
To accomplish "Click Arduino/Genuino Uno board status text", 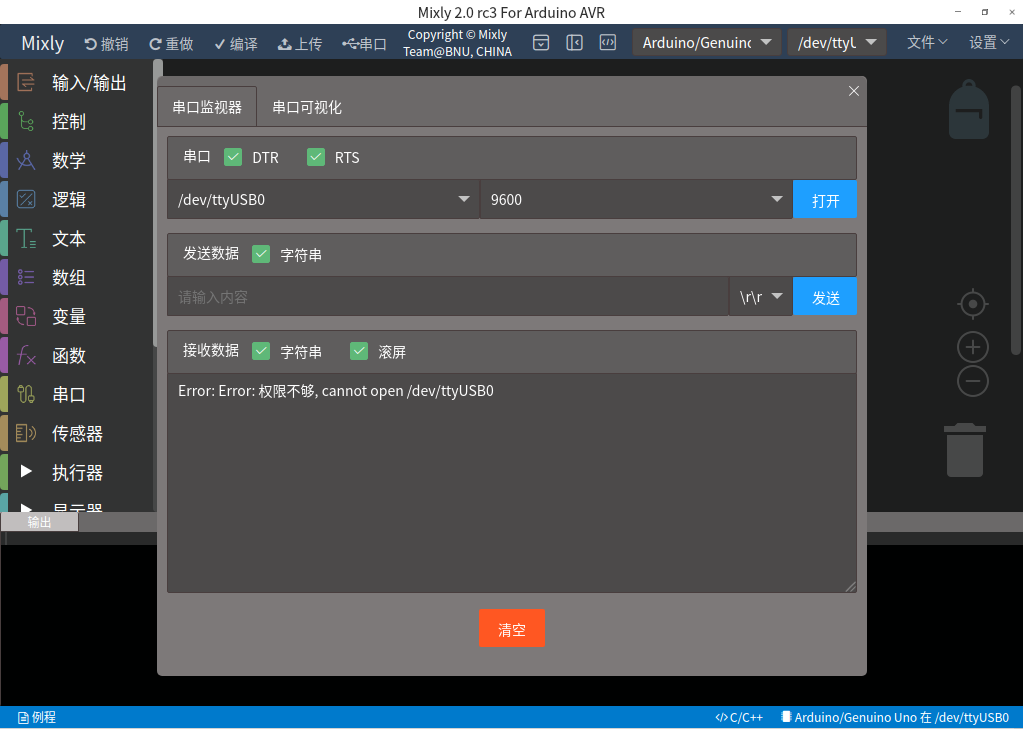I will pyautogui.click(x=895, y=717).
